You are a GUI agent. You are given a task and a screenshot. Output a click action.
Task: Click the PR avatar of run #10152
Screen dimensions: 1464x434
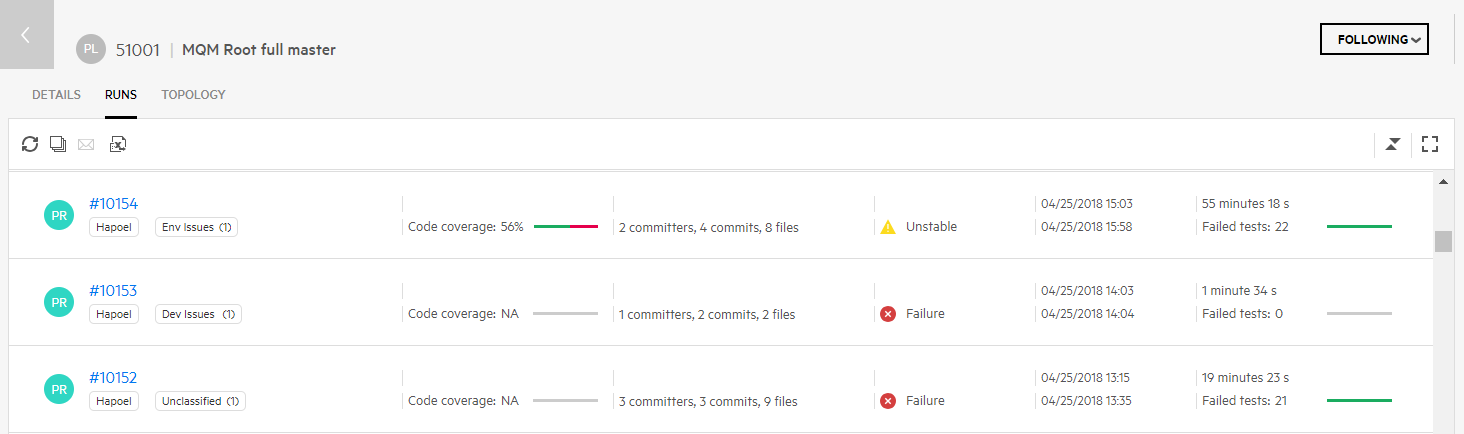point(59,389)
